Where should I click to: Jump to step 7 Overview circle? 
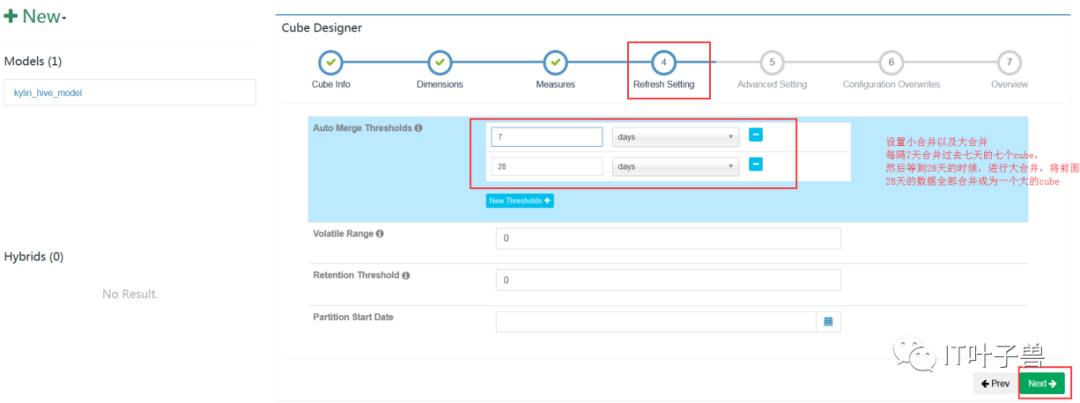tap(1009, 63)
